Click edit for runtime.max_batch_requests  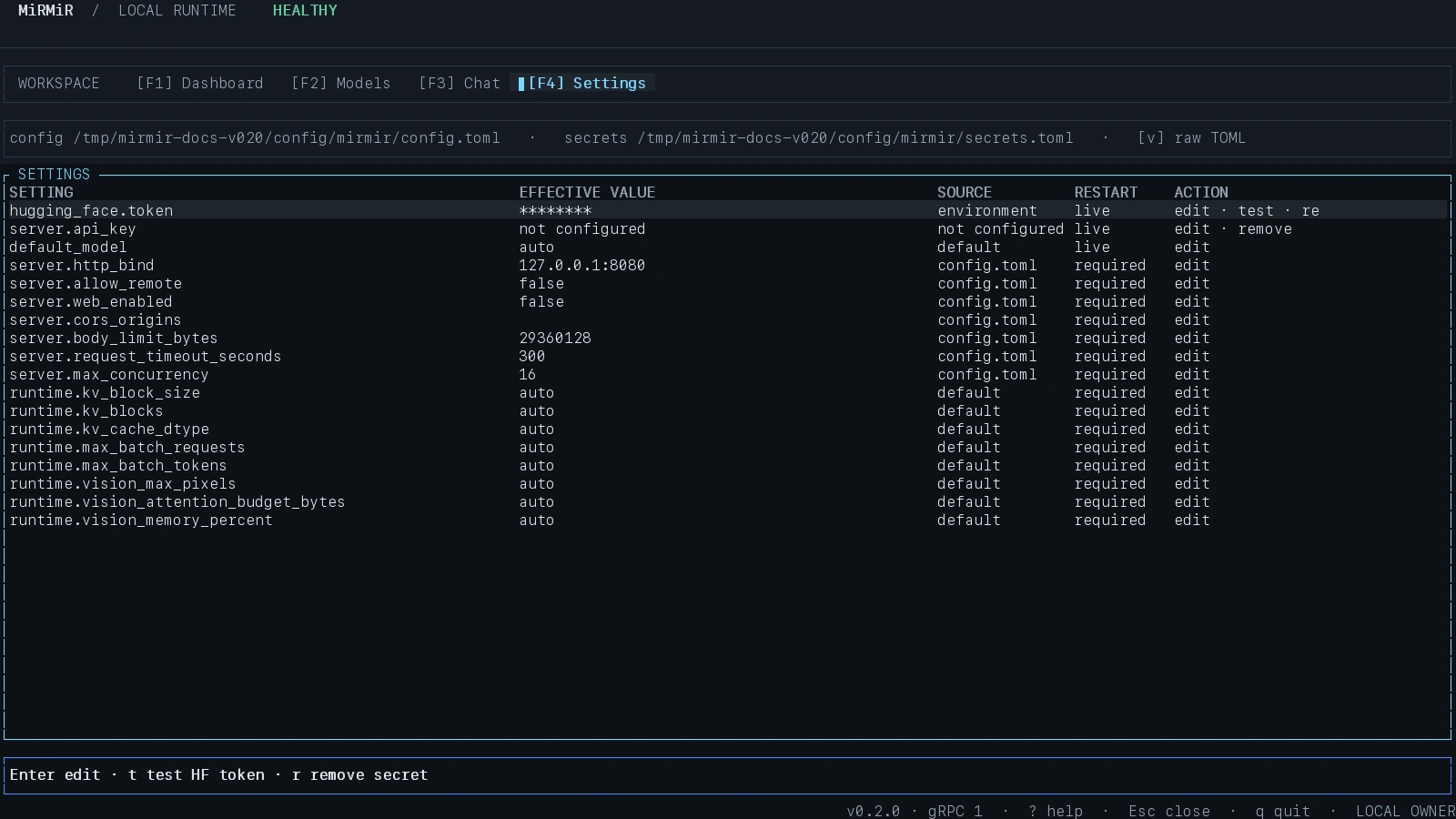tap(1192, 447)
